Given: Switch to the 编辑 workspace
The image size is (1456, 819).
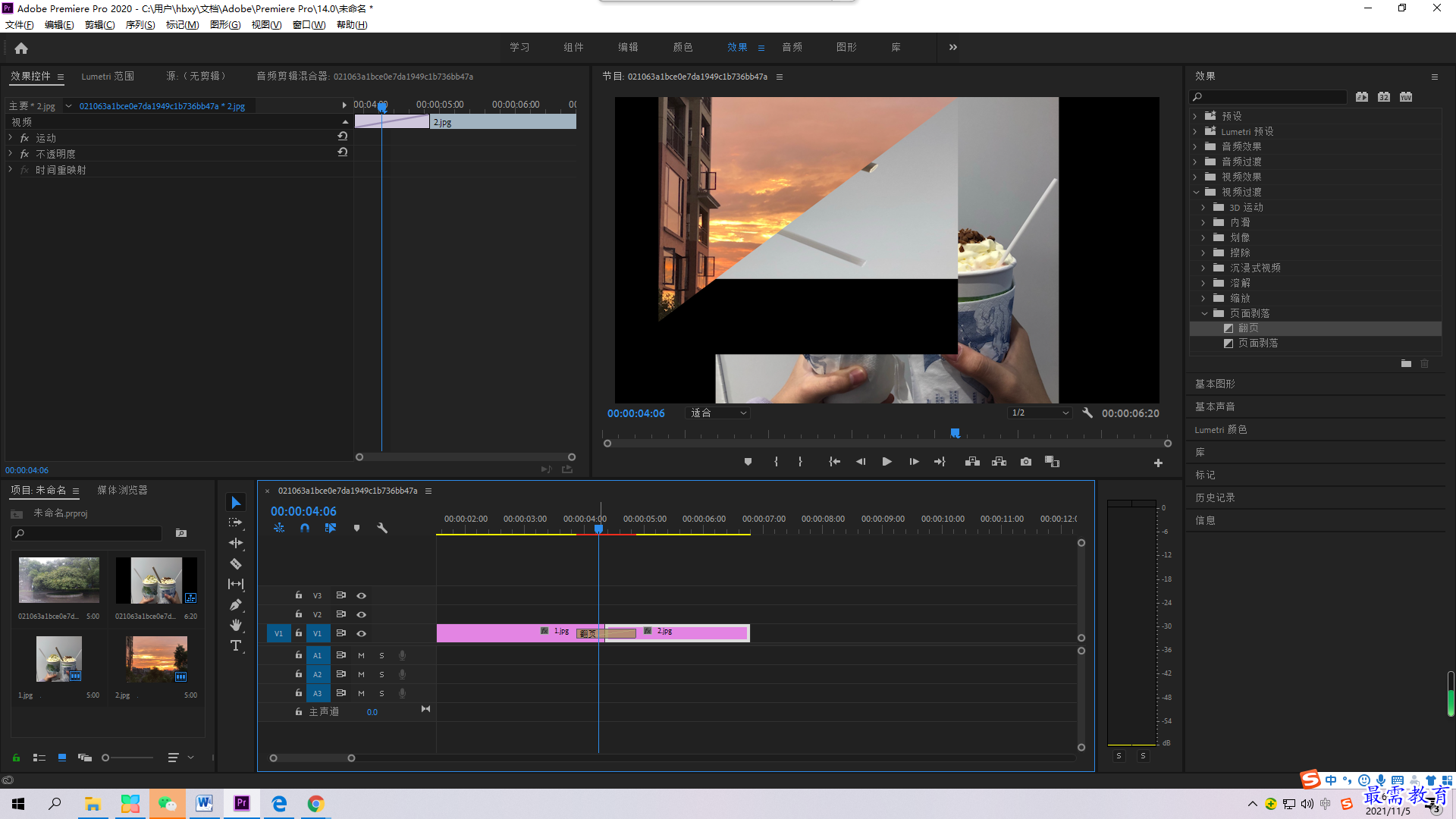Looking at the screenshot, I should (628, 47).
